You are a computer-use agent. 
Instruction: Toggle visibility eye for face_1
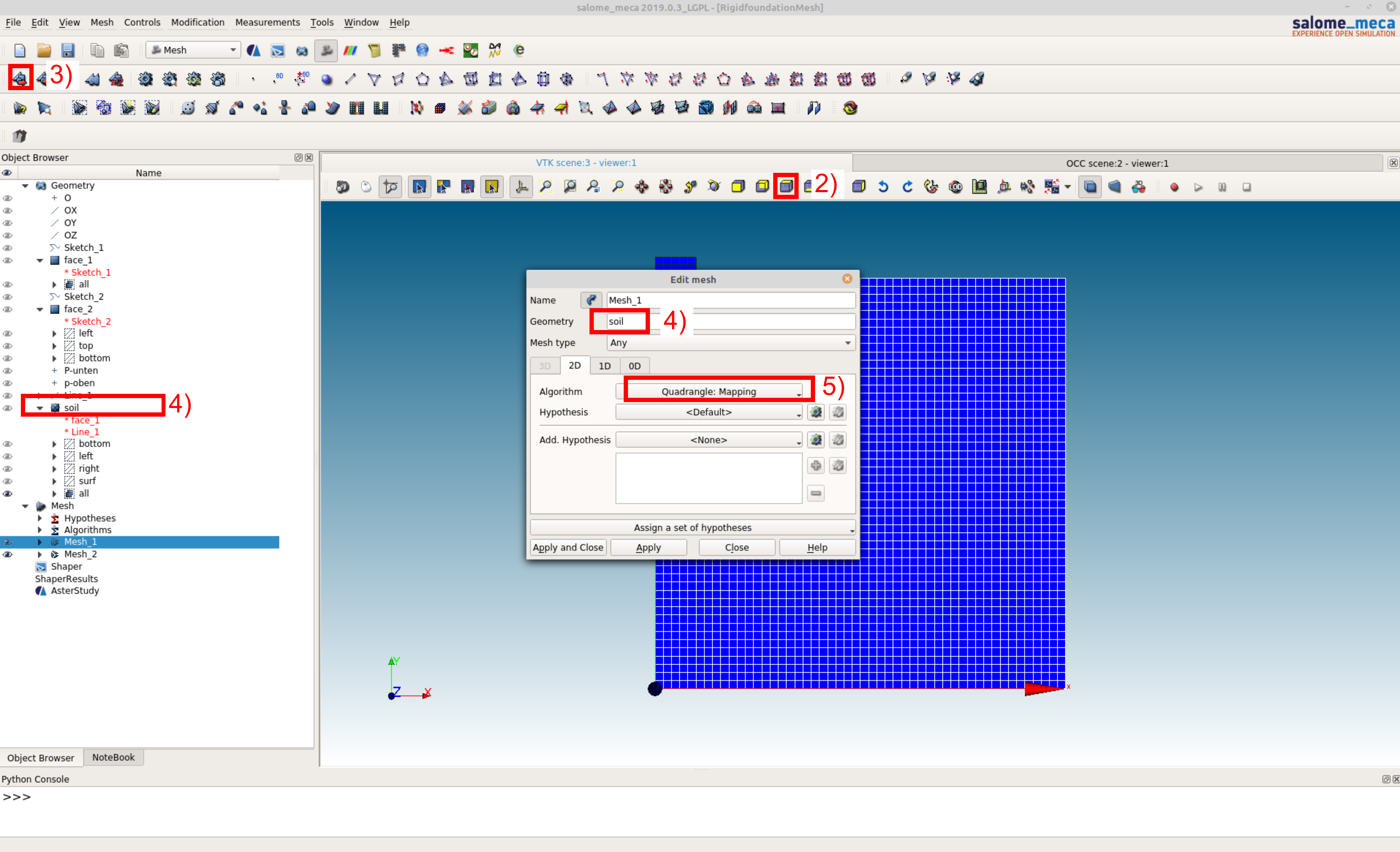click(7, 260)
